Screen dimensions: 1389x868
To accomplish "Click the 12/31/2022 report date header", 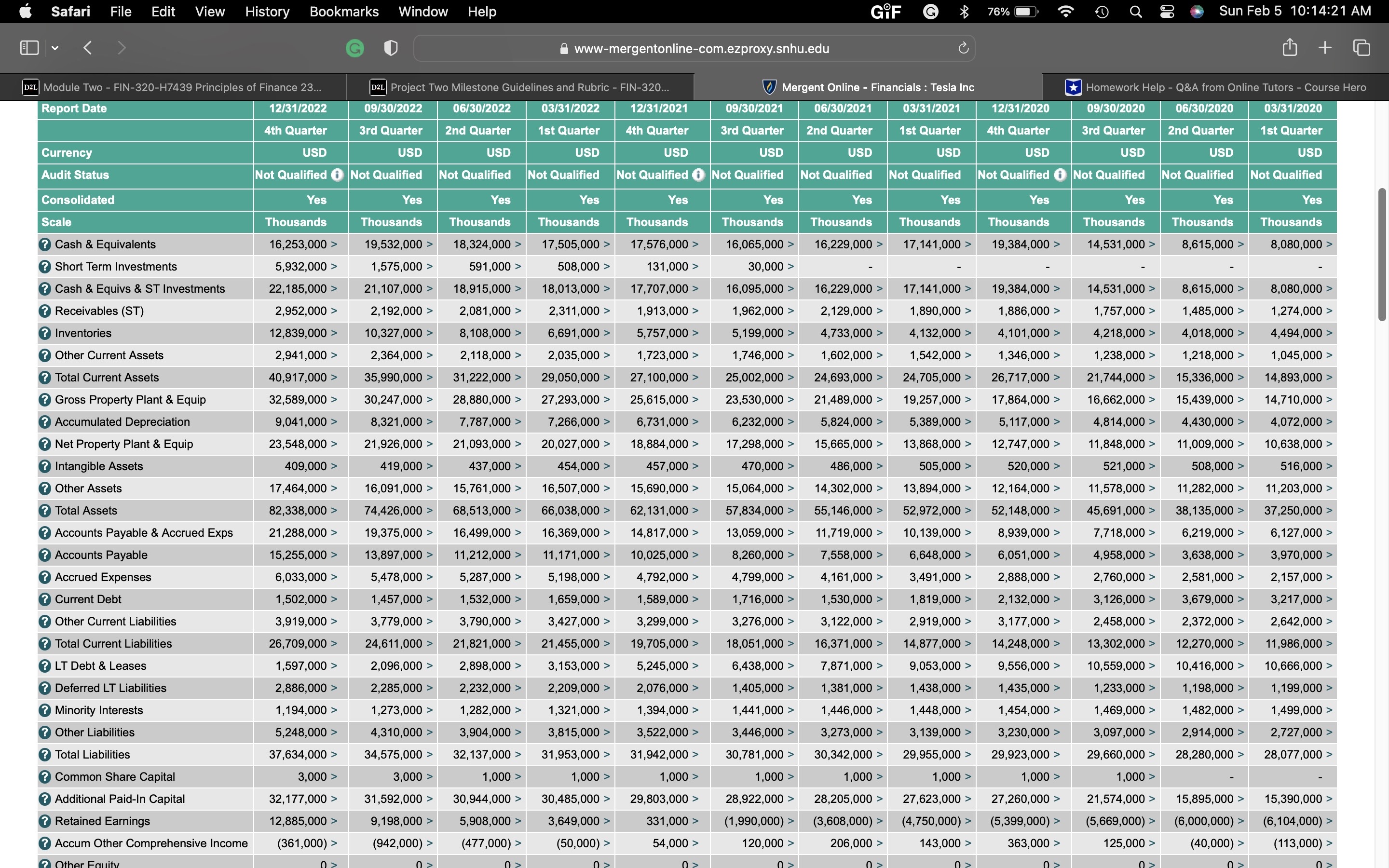I will (297, 108).
